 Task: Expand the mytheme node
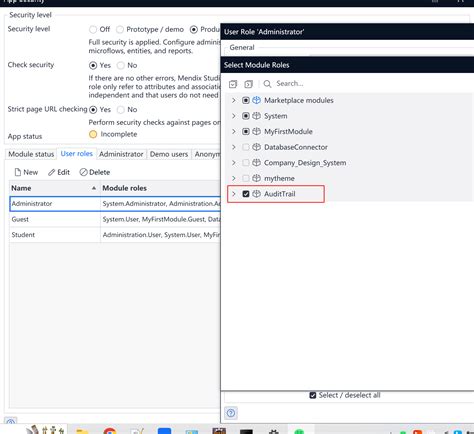pos(234,178)
